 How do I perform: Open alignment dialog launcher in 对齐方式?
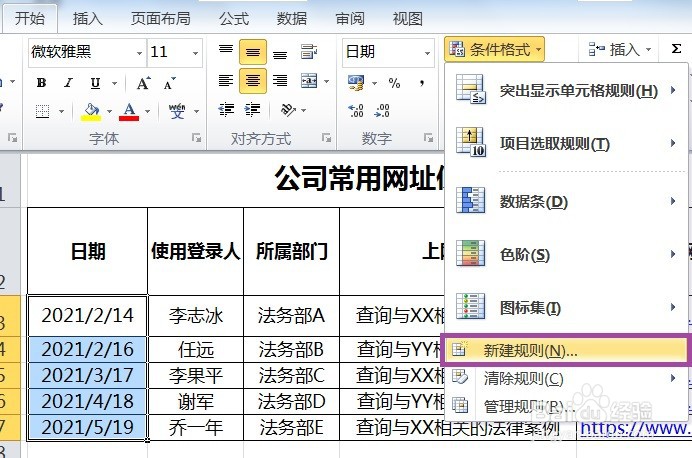[x=327, y=138]
